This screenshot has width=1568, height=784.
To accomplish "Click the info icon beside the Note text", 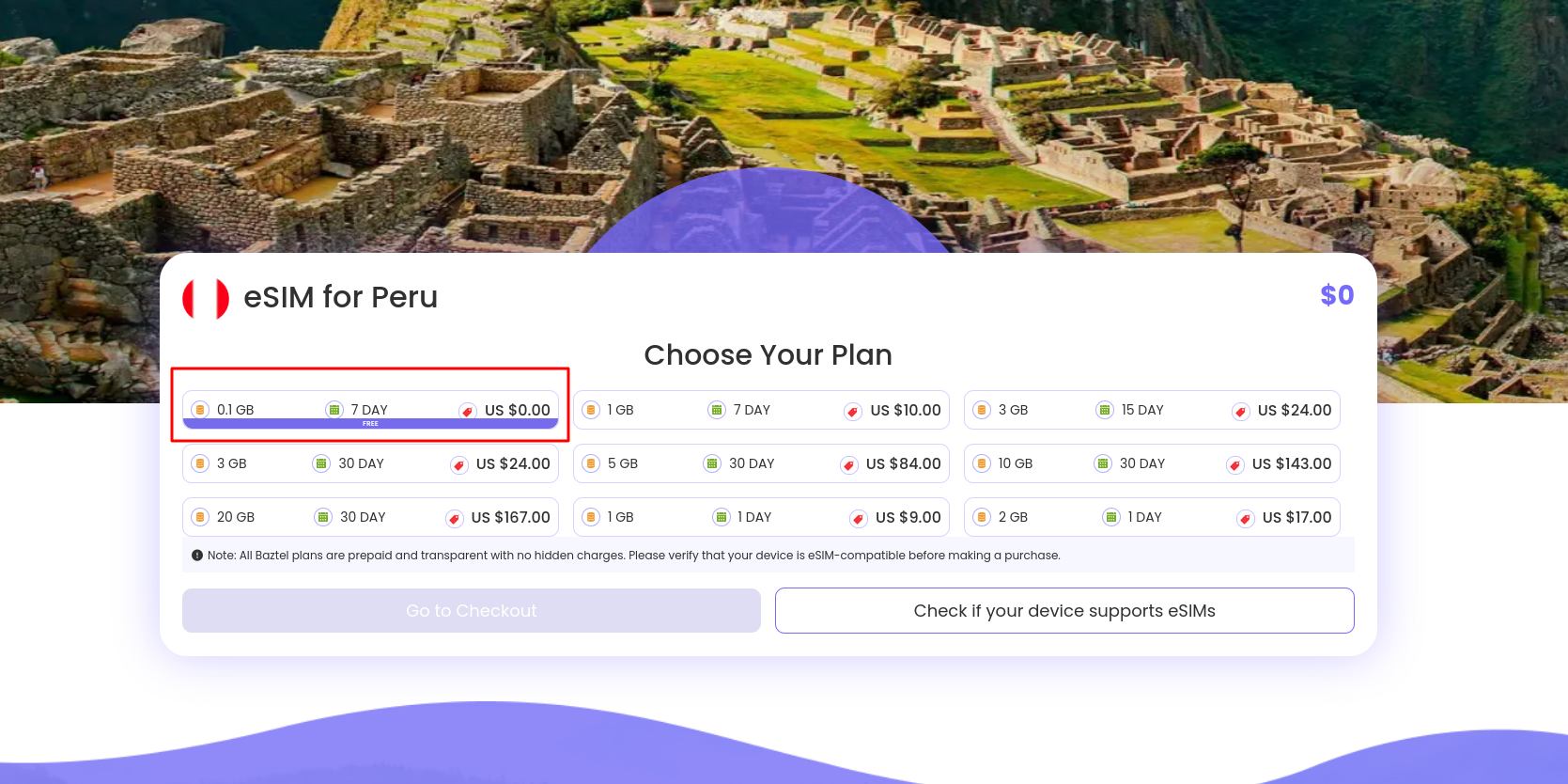I will 197,556.
